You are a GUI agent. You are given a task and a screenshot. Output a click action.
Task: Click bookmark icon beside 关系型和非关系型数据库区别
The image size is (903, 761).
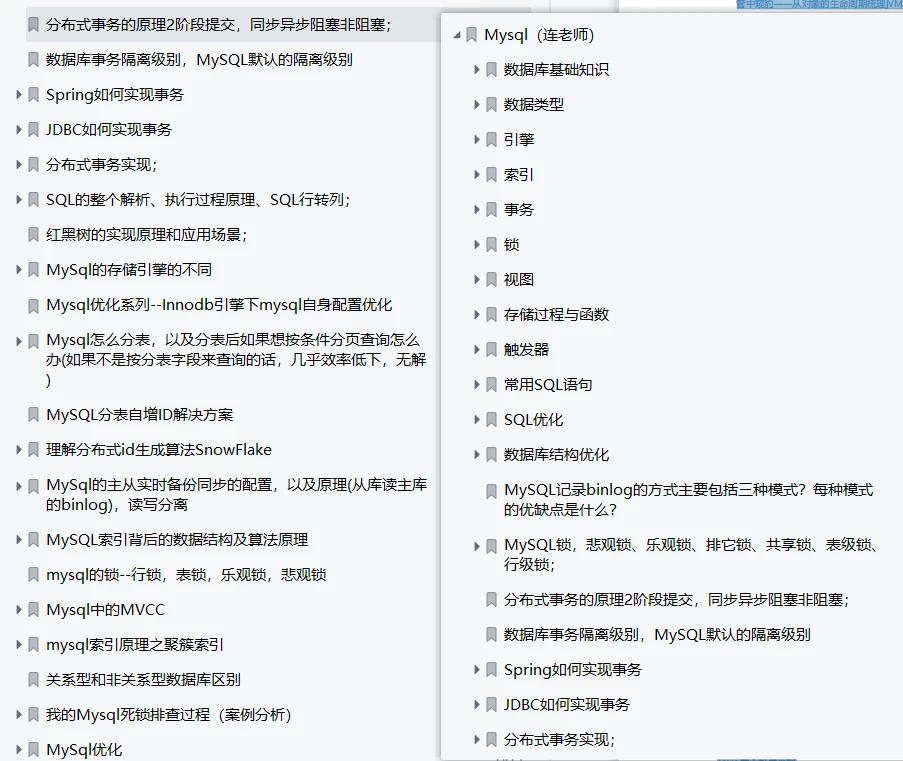click(x=33, y=680)
